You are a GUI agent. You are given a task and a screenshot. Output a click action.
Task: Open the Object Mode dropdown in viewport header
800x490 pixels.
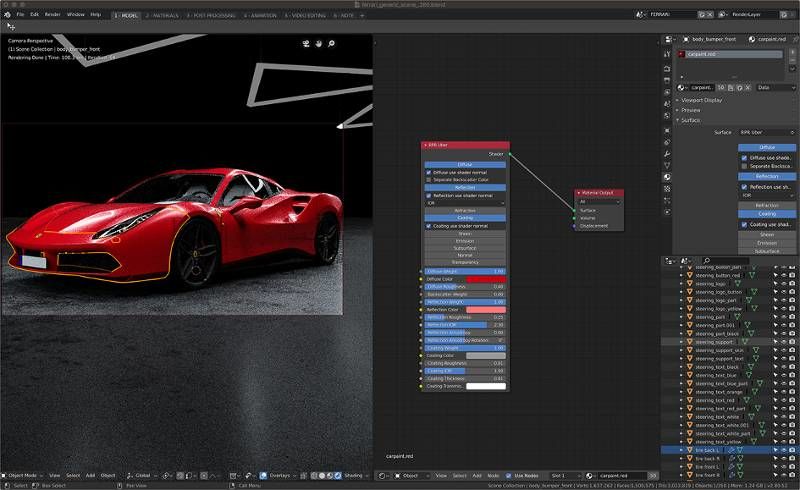pyautogui.click(x=23, y=476)
